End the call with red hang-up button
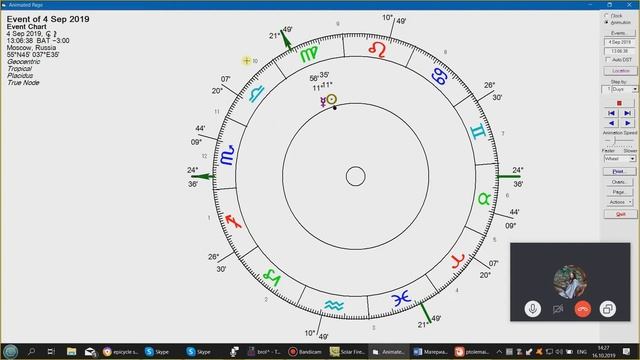This screenshot has height=360, width=640. coord(582,309)
